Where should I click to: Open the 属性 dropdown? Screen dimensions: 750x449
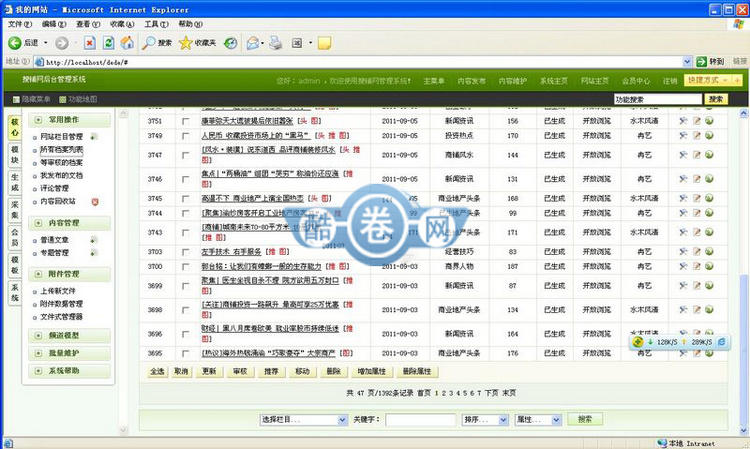pyautogui.click(x=538, y=419)
